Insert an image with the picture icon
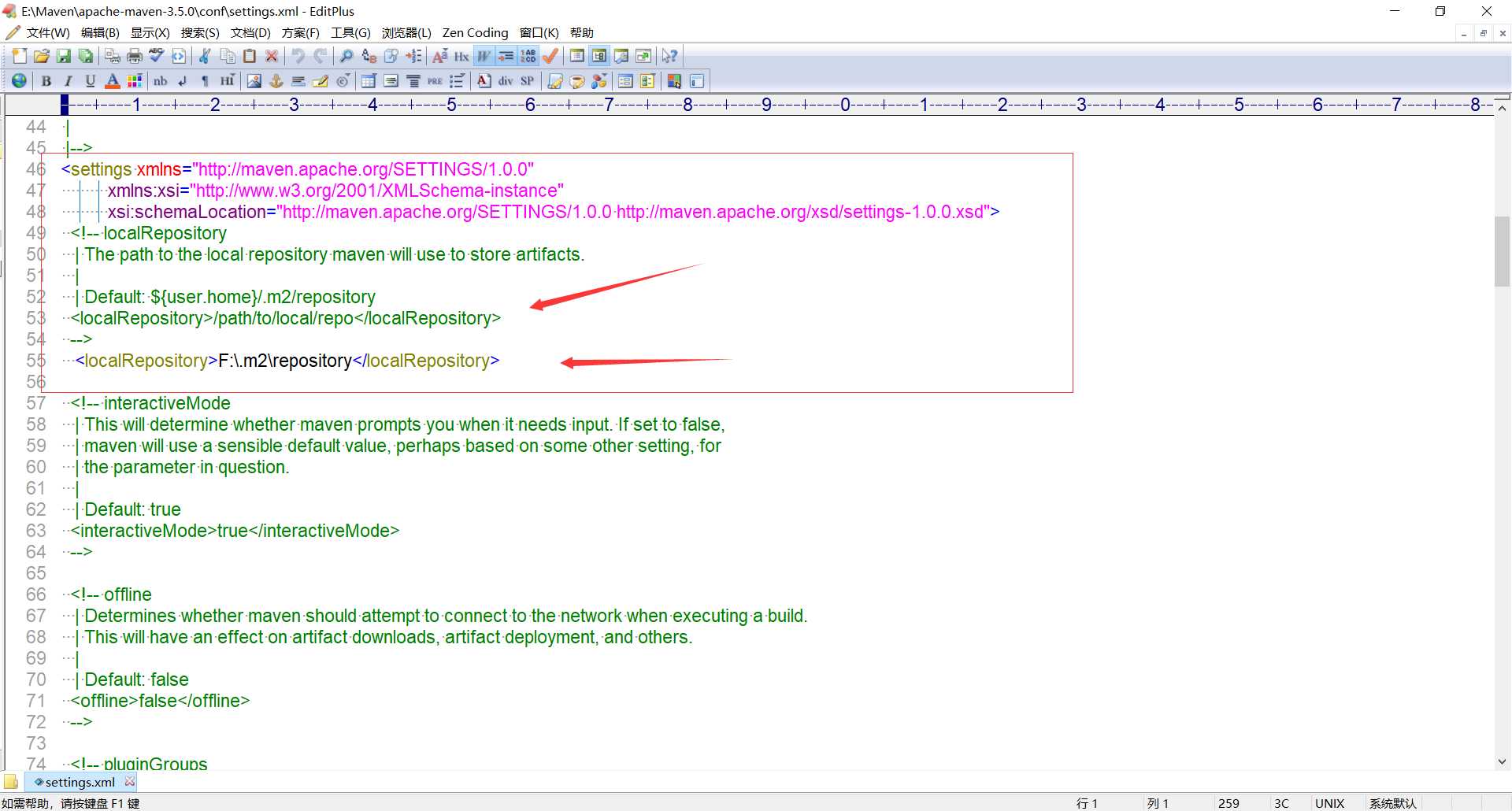This screenshot has height=811, width=1512. pos(254,80)
